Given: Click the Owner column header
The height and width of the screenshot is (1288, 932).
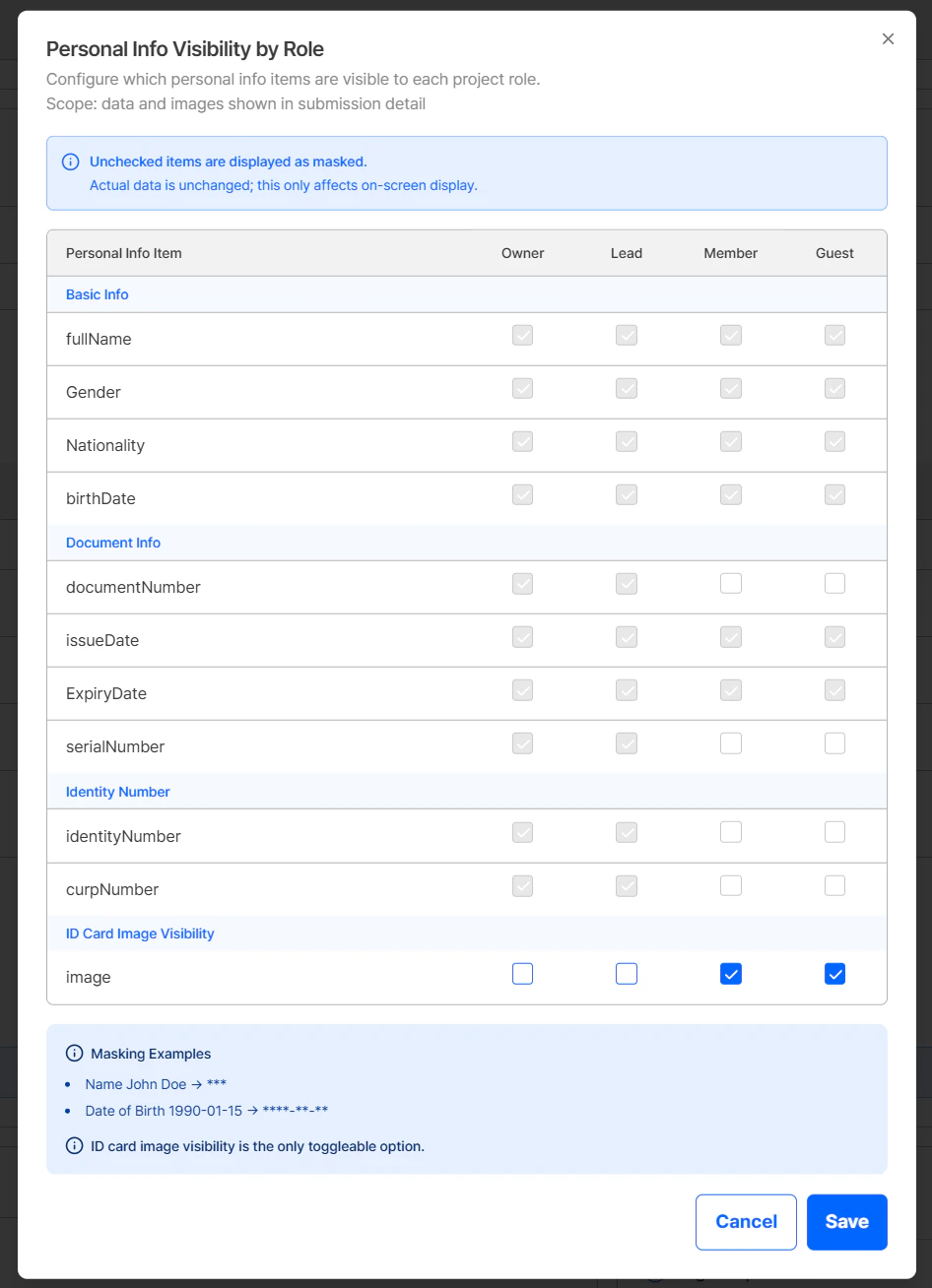Looking at the screenshot, I should (x=523, y=253).
